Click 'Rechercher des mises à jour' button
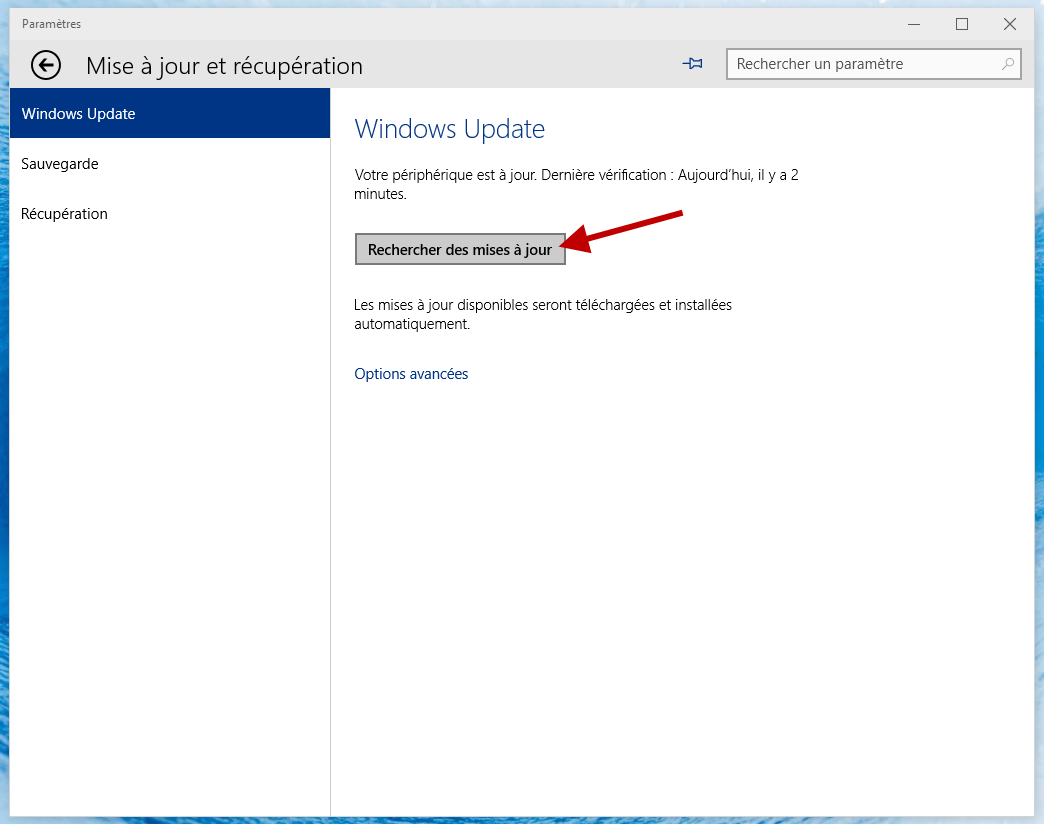Screen dimensions: 1044x824 [x=460, y=249]
